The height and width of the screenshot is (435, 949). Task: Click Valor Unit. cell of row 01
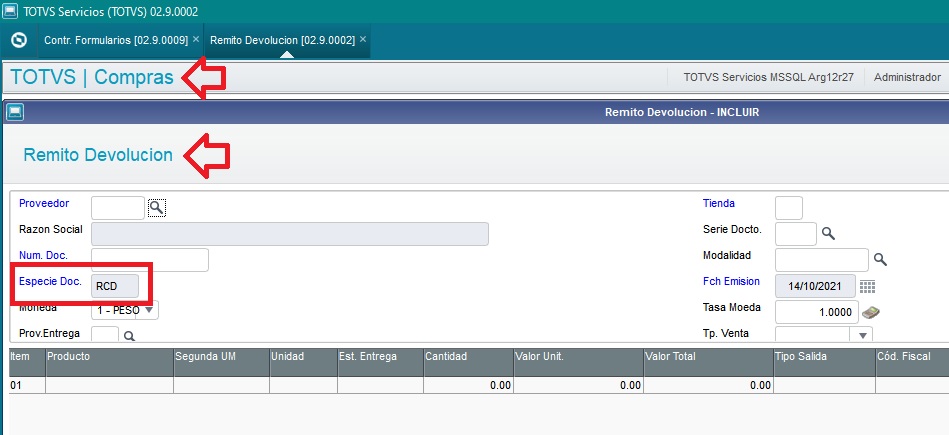click(x=579, y=385)
